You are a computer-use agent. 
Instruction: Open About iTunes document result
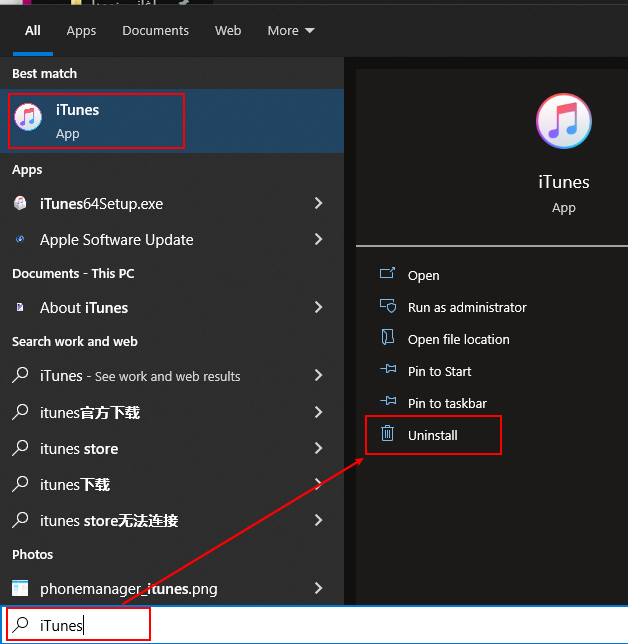coord(172,308)
